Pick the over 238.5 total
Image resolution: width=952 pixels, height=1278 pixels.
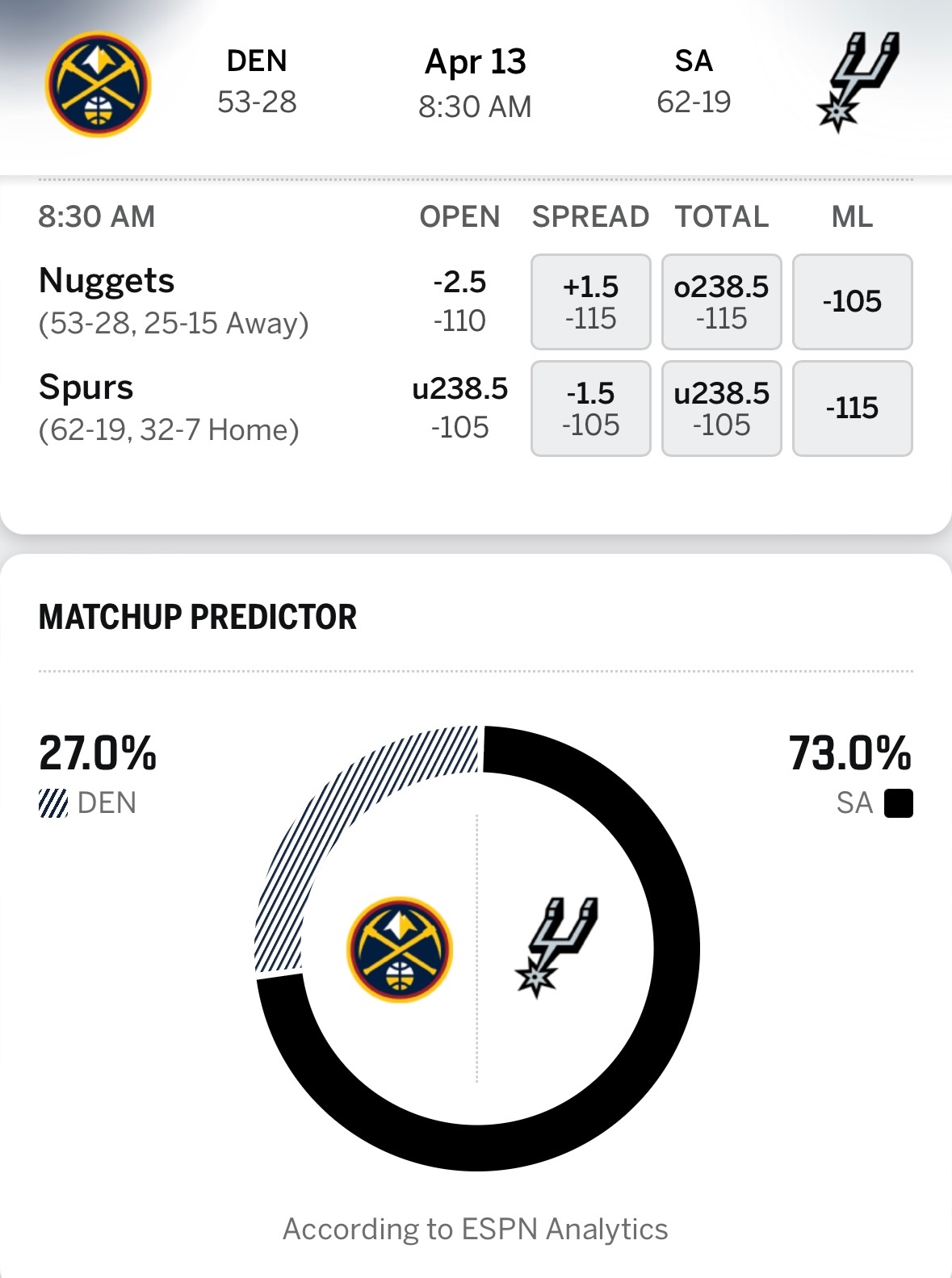click(721, 302)
